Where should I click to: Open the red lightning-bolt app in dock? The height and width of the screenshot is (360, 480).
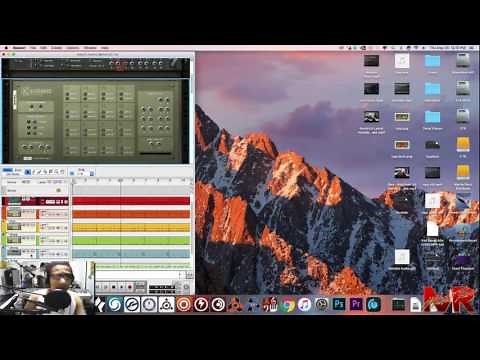(x=201, y=304)
